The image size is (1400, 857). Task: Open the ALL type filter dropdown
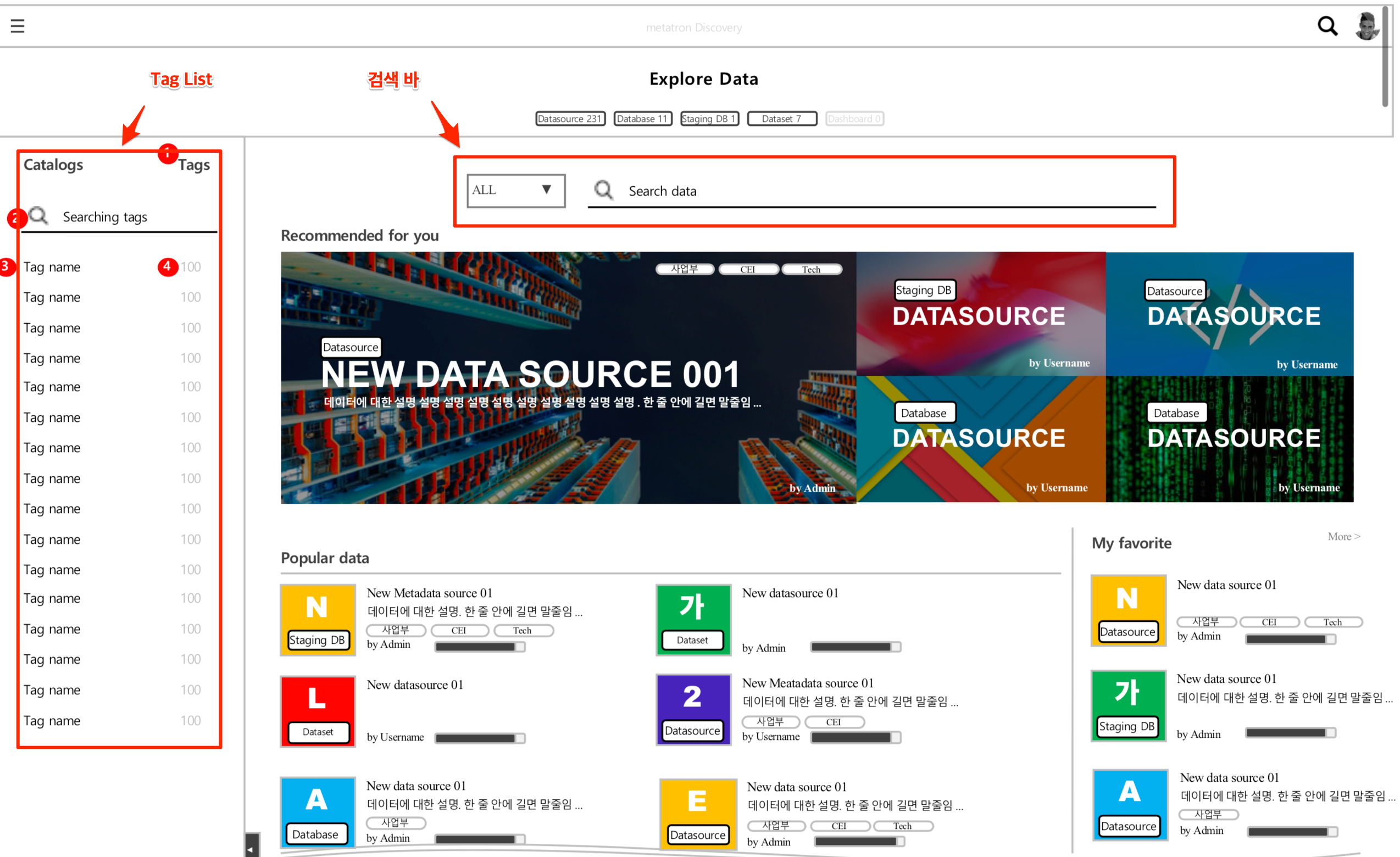pos(515,190)
